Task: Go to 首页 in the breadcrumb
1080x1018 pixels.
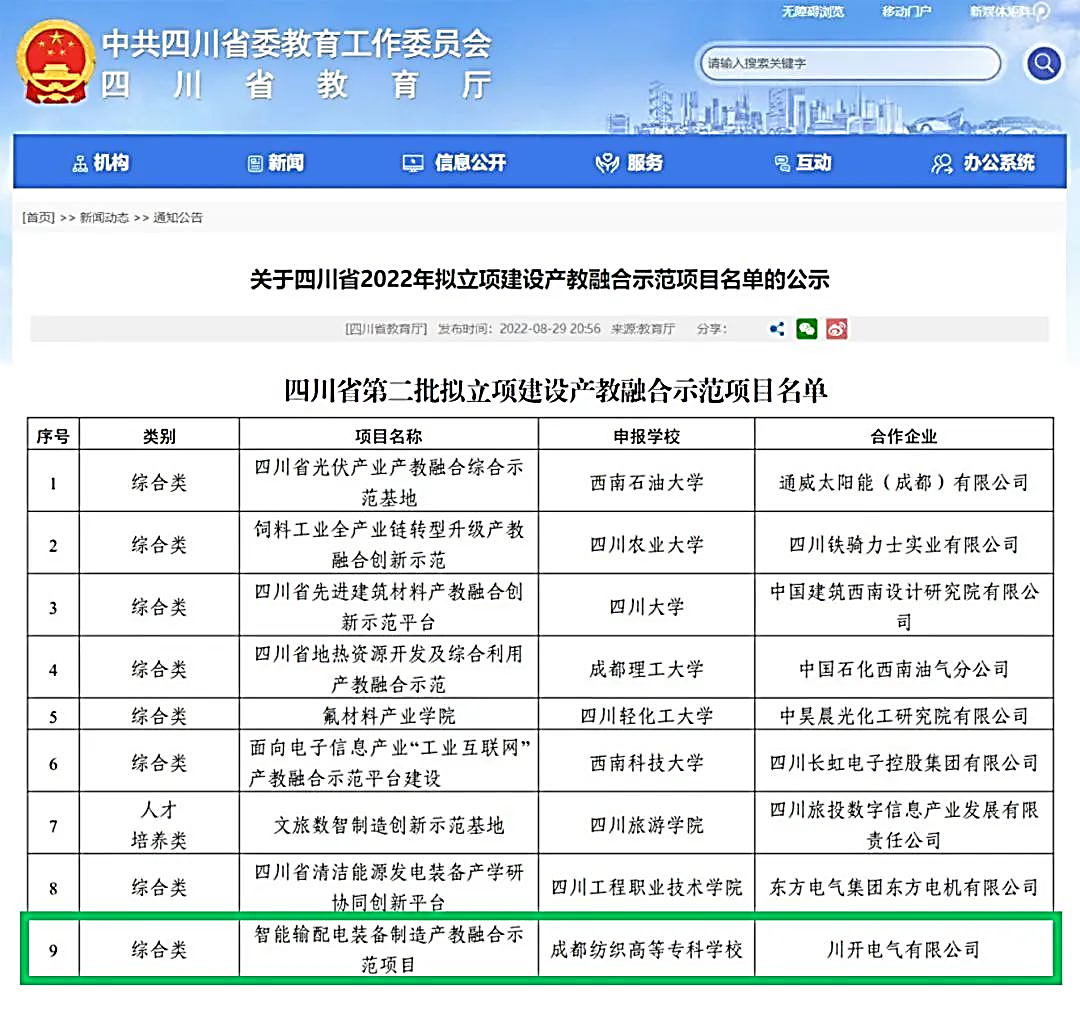Action: [39, 218]
